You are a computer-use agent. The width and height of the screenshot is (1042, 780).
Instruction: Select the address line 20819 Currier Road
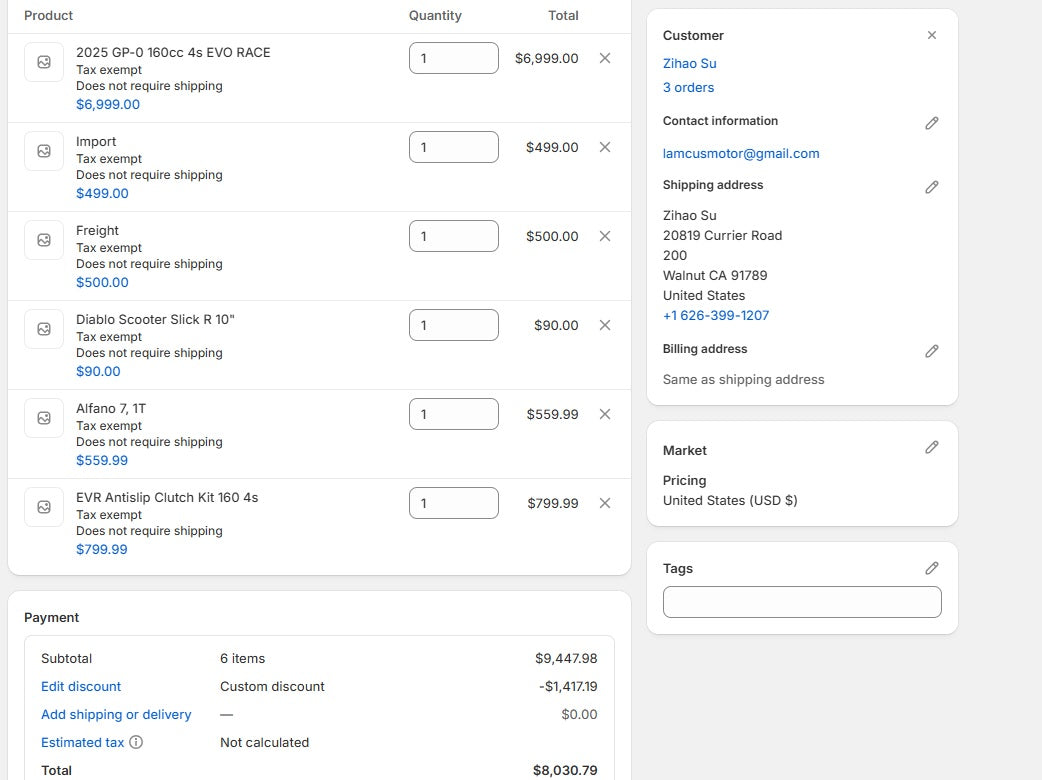click(x=722, y=236)
